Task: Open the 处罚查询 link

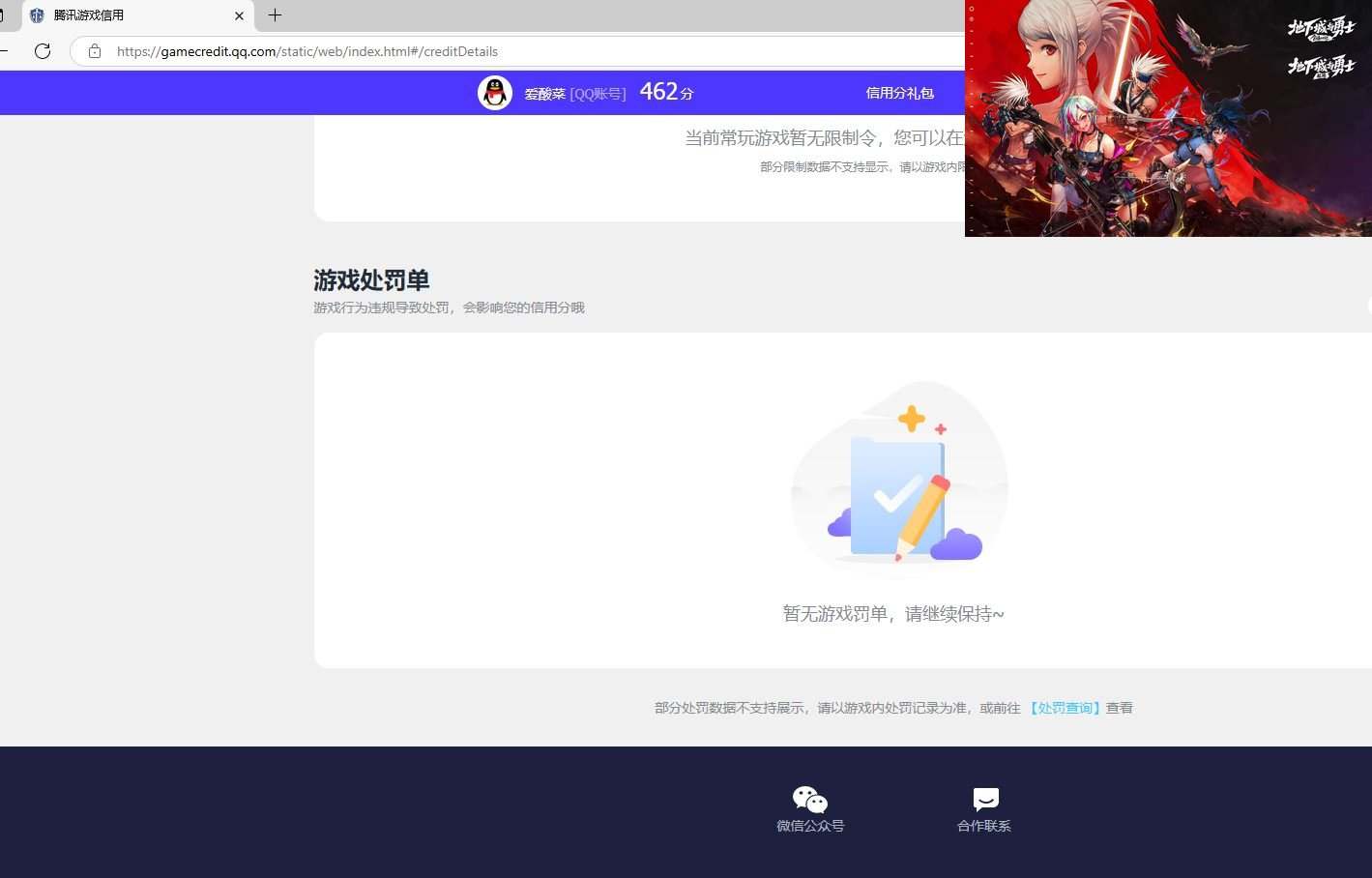Action: point(1064,708)
